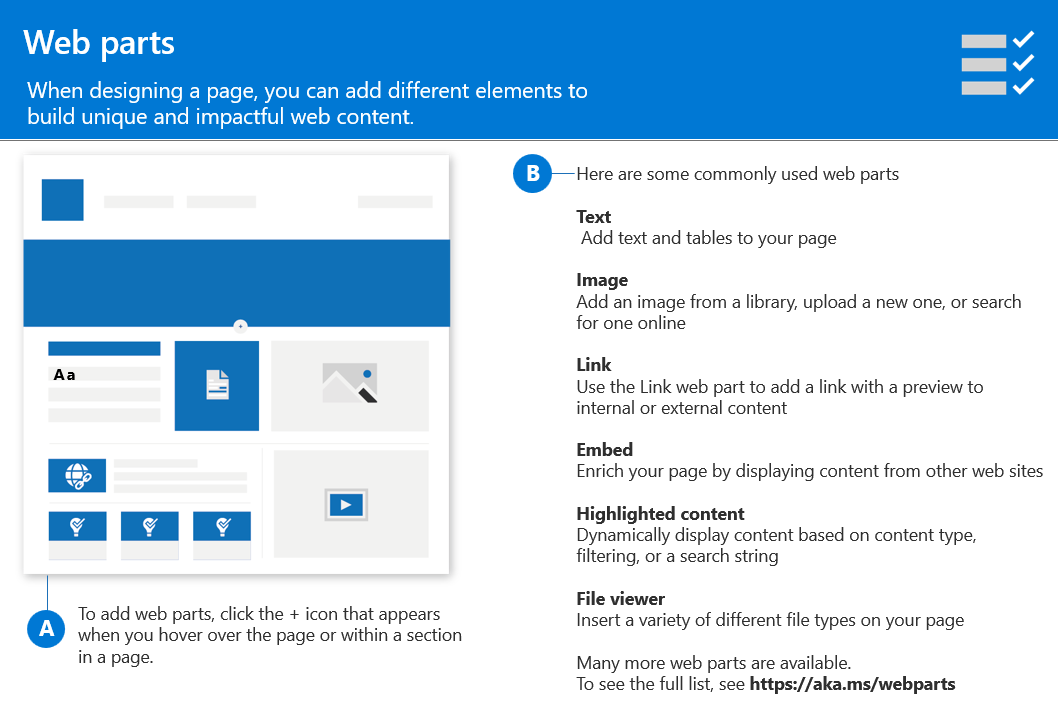Click the globe icon in the link card

tap(77, 475)
